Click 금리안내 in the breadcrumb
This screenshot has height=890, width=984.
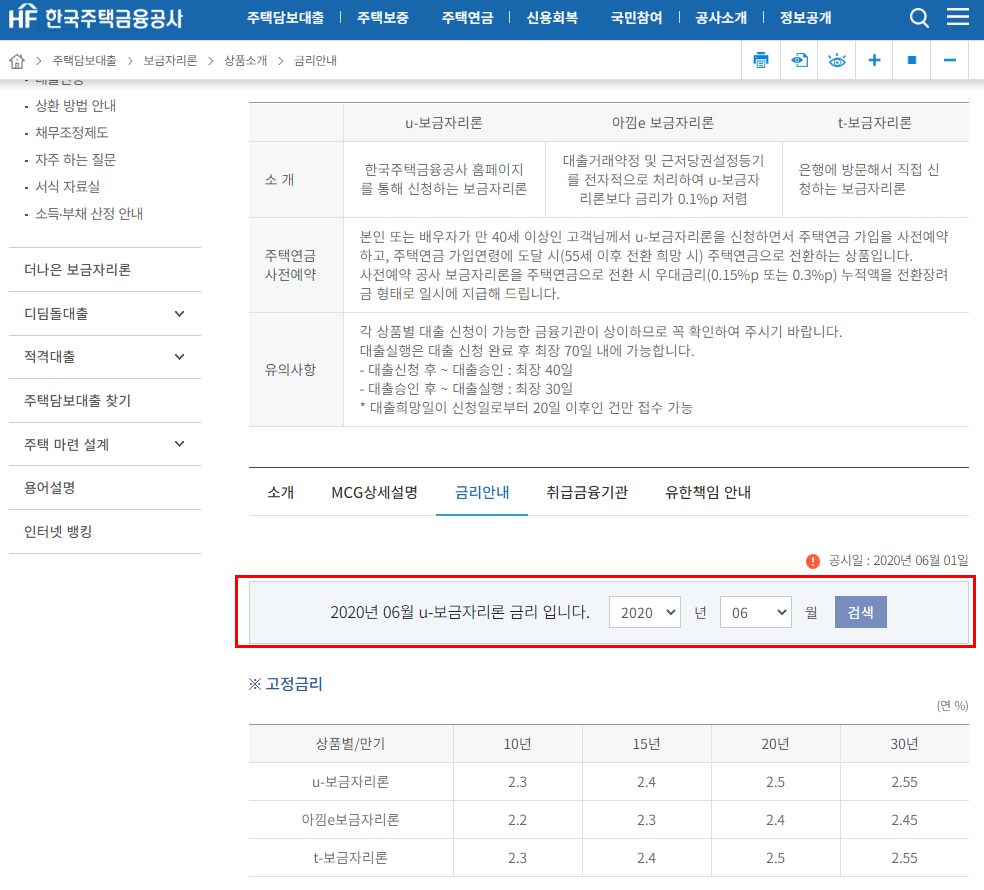tap(316, 61)
